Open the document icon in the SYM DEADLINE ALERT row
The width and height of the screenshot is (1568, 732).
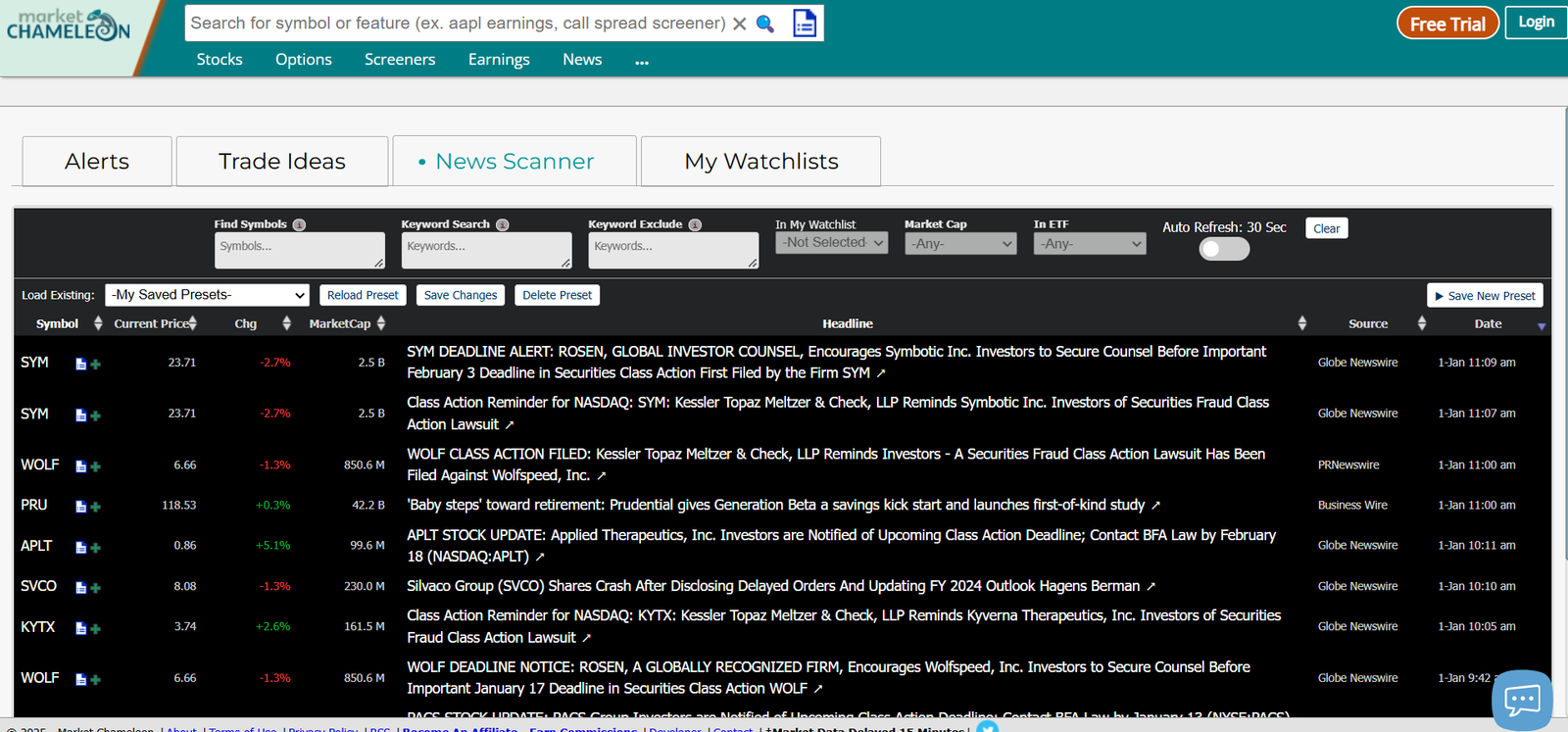81,364
